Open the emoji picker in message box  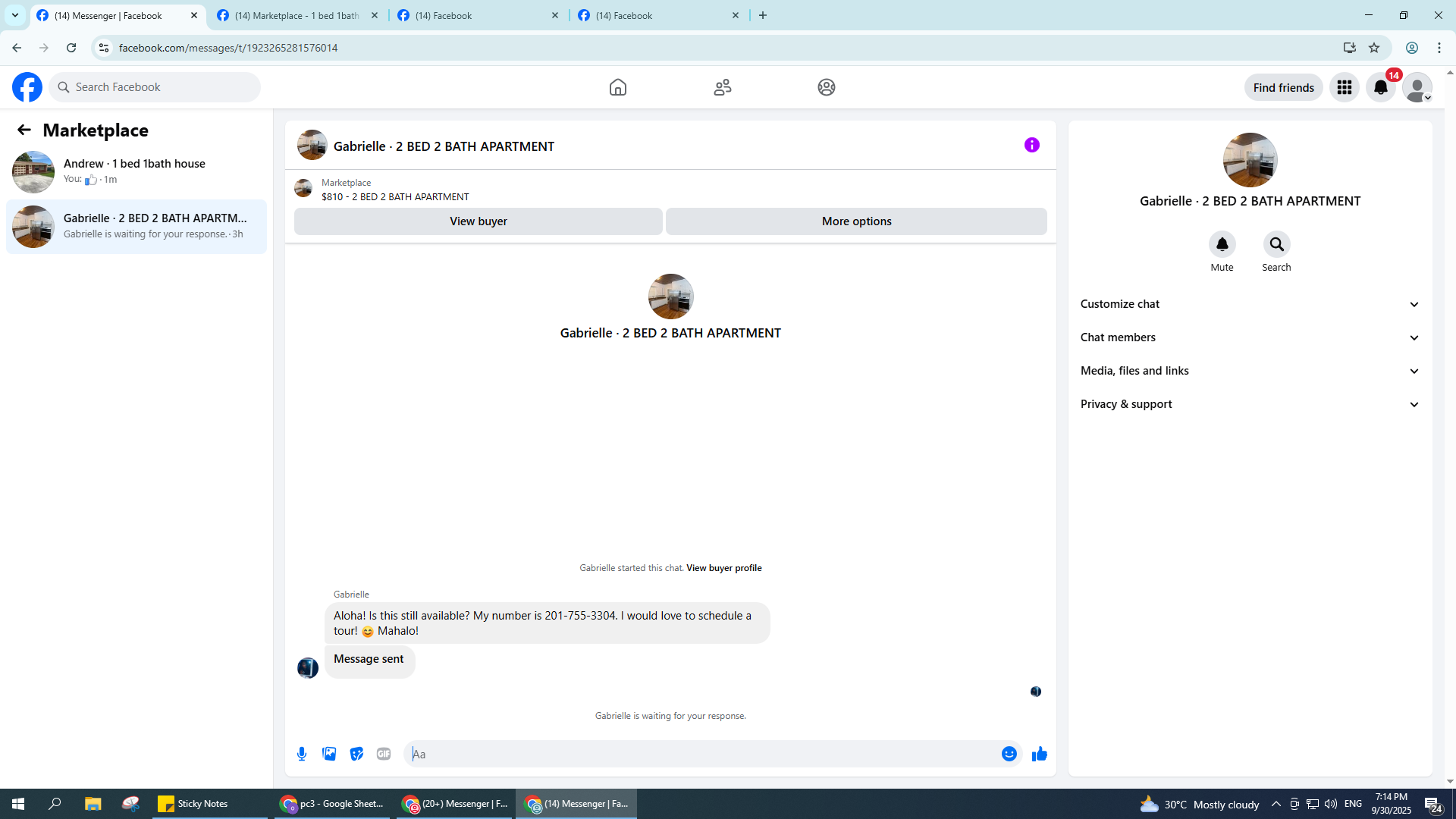[1009, 754]
